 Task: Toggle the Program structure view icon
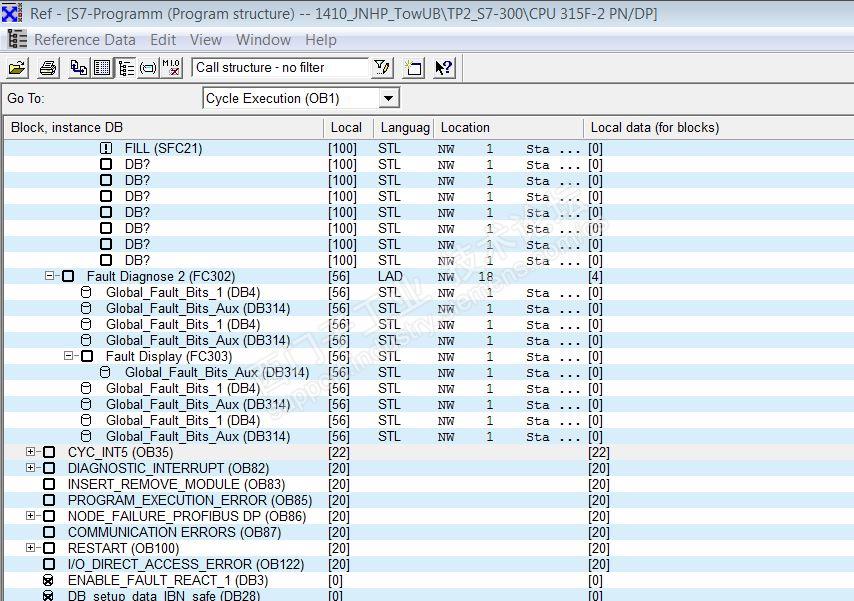point(125,68)
